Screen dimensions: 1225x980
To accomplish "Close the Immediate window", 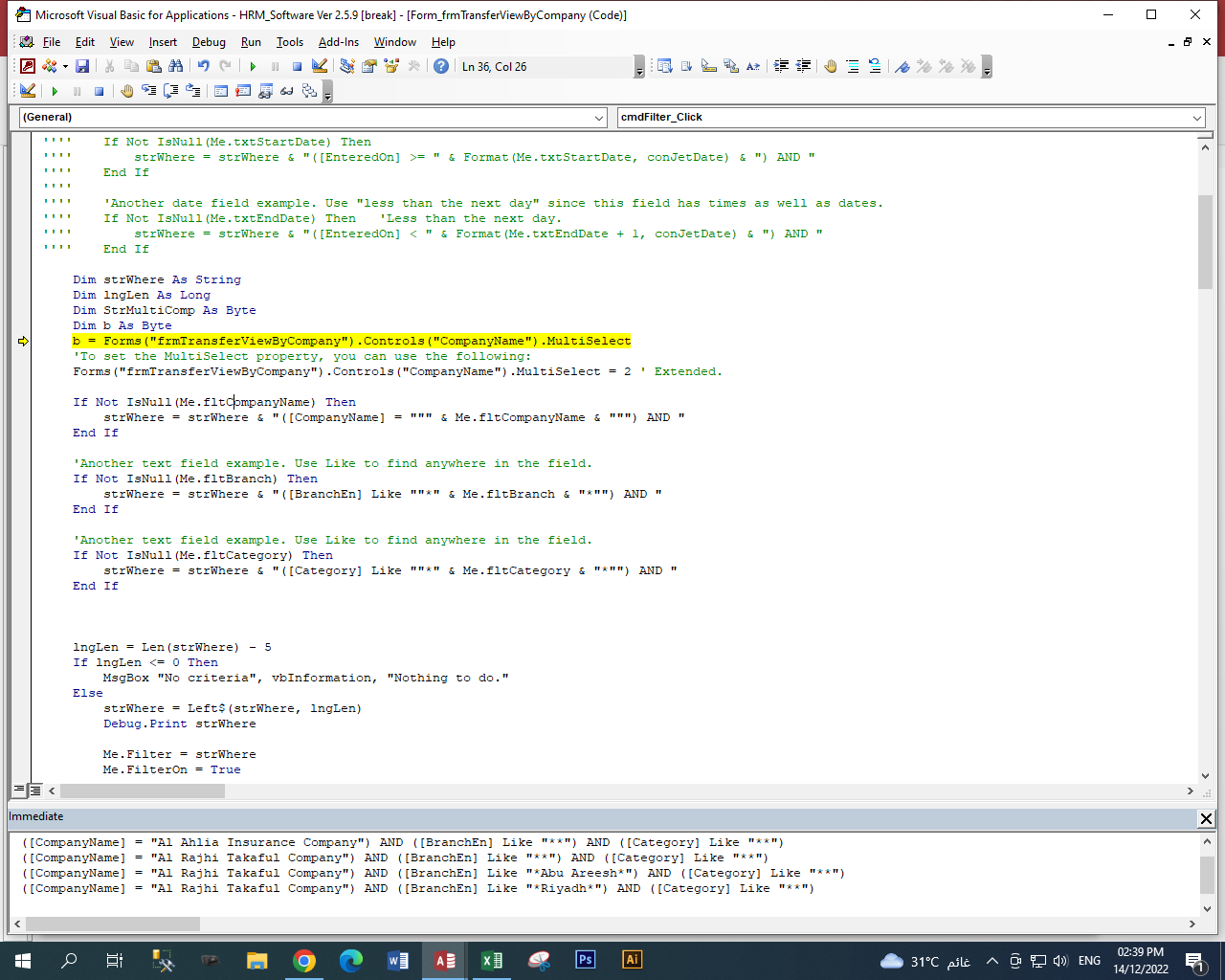I will pos(1206,818).
